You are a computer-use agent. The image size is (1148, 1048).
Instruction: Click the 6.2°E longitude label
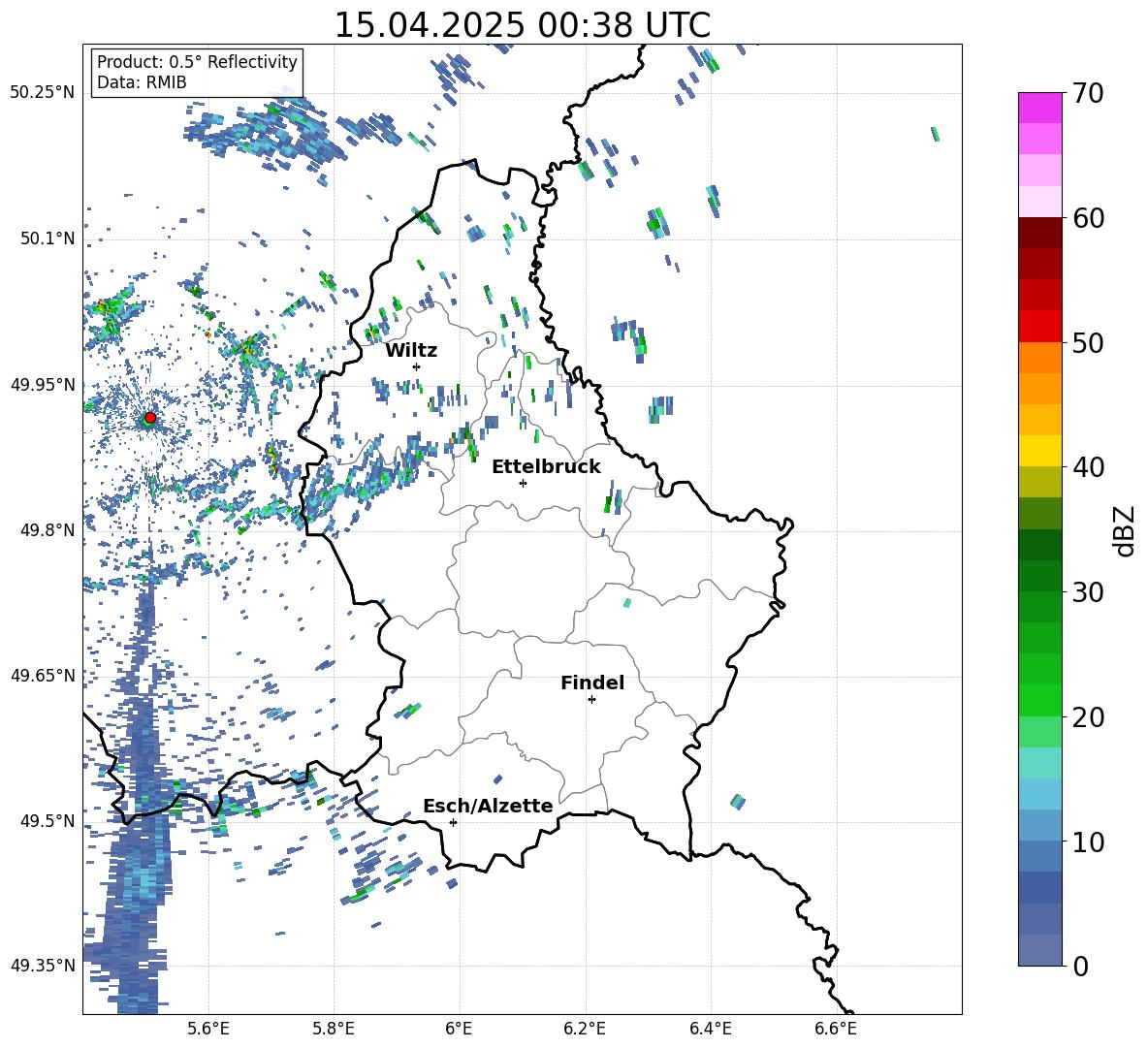(x=585, y=1029)
